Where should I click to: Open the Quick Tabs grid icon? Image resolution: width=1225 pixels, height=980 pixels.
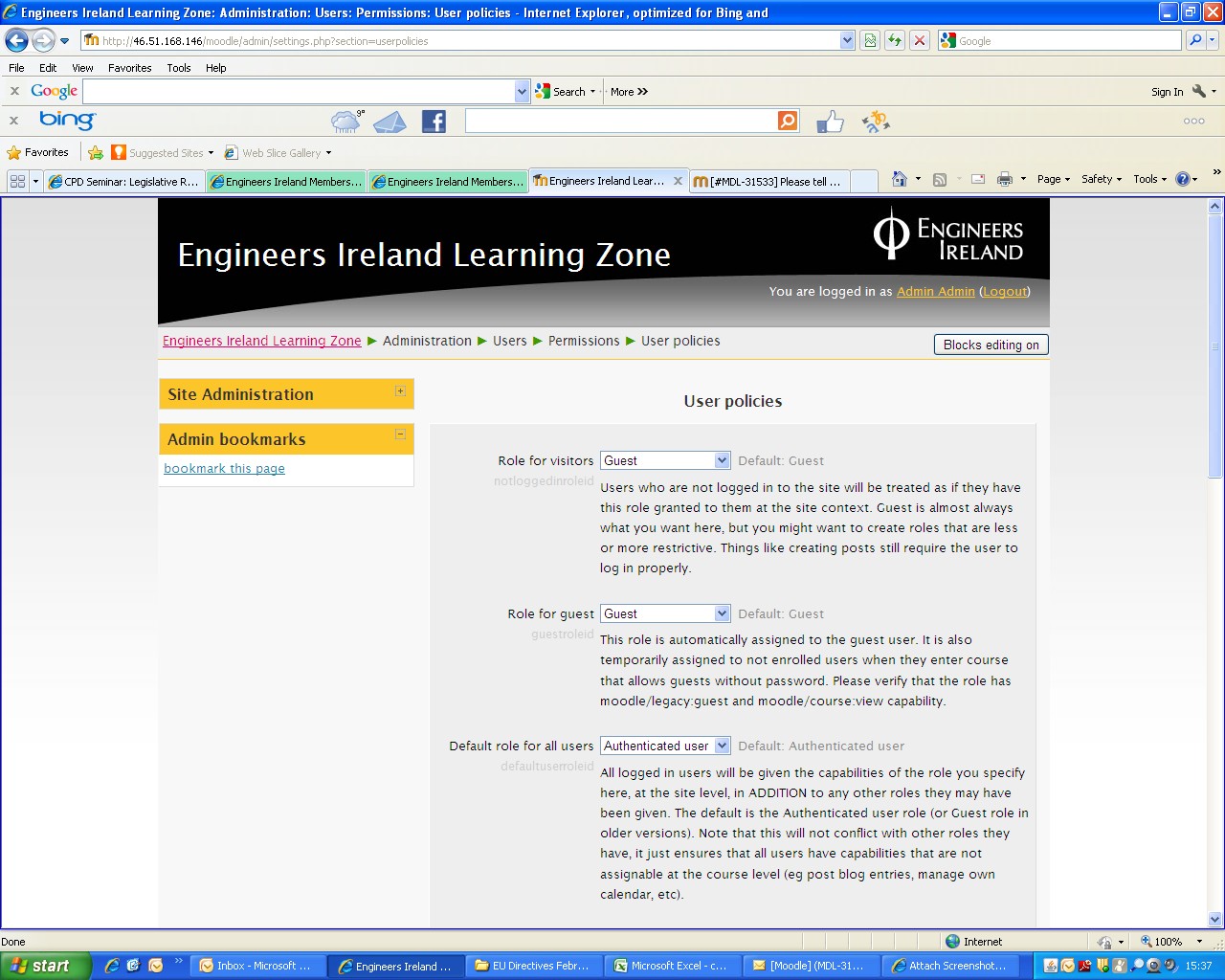pos(17,181)
